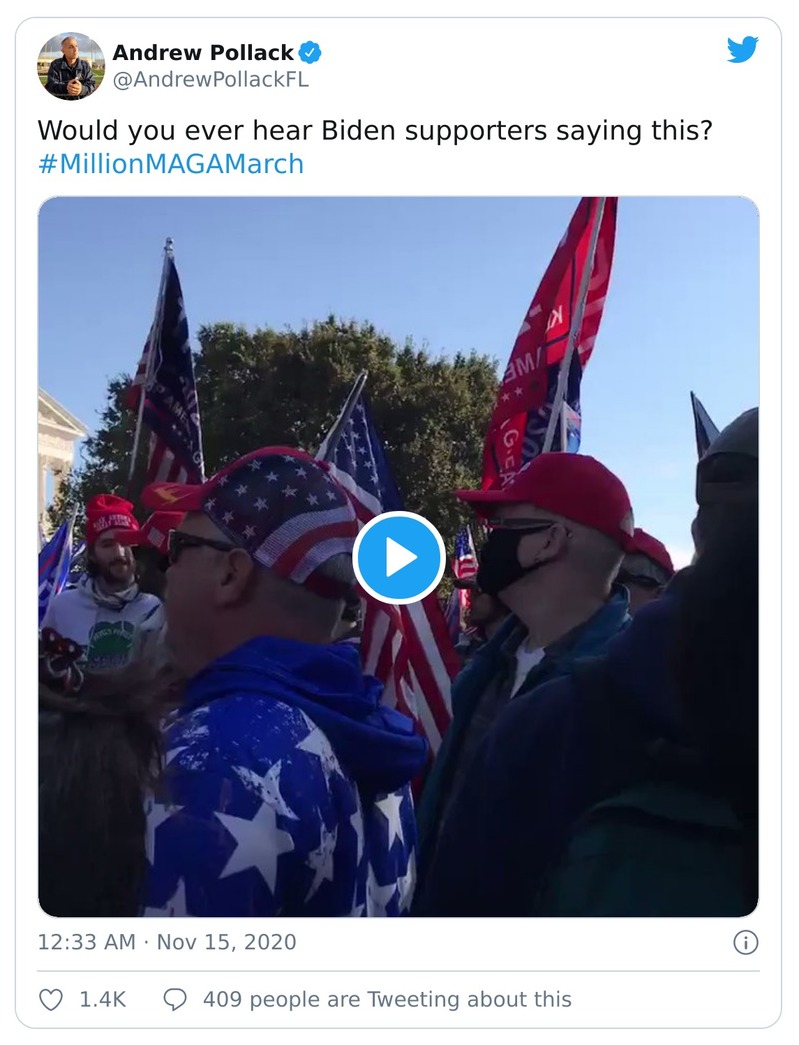Click the Twitter bird logo
The width and height of the screenshot is (799, 1045).
click(x=742, y=50)
